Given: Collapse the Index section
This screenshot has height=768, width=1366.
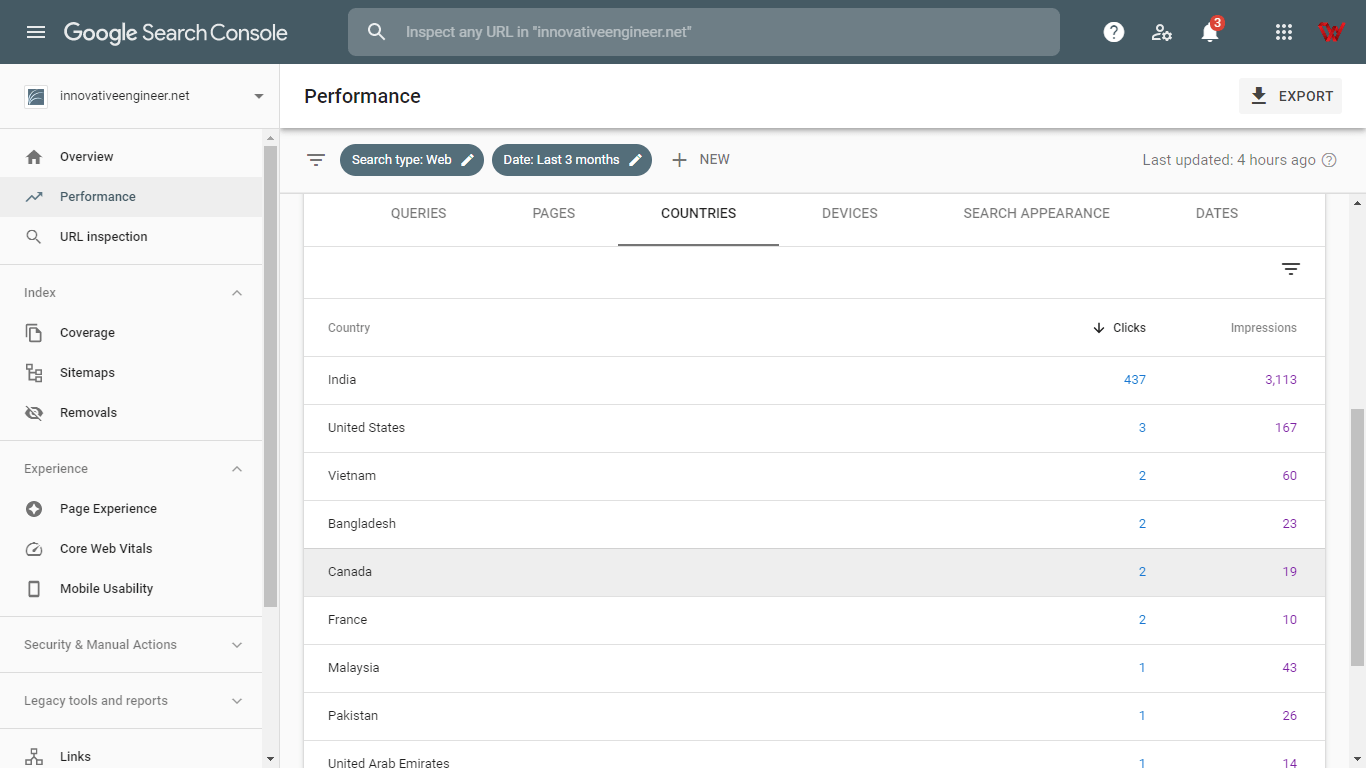Looking at the screenshot, I should 237,293.
